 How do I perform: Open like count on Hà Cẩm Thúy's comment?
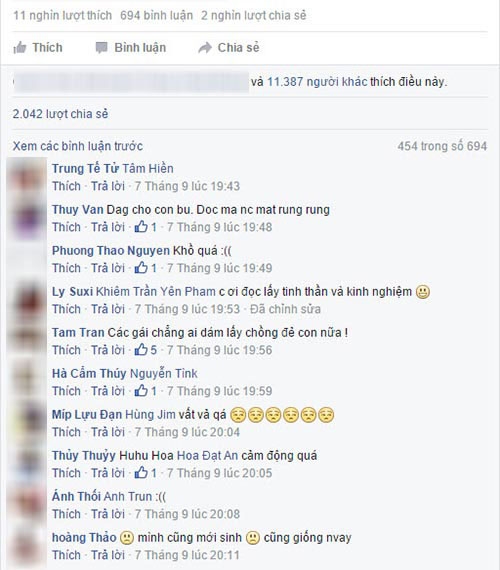145,391
